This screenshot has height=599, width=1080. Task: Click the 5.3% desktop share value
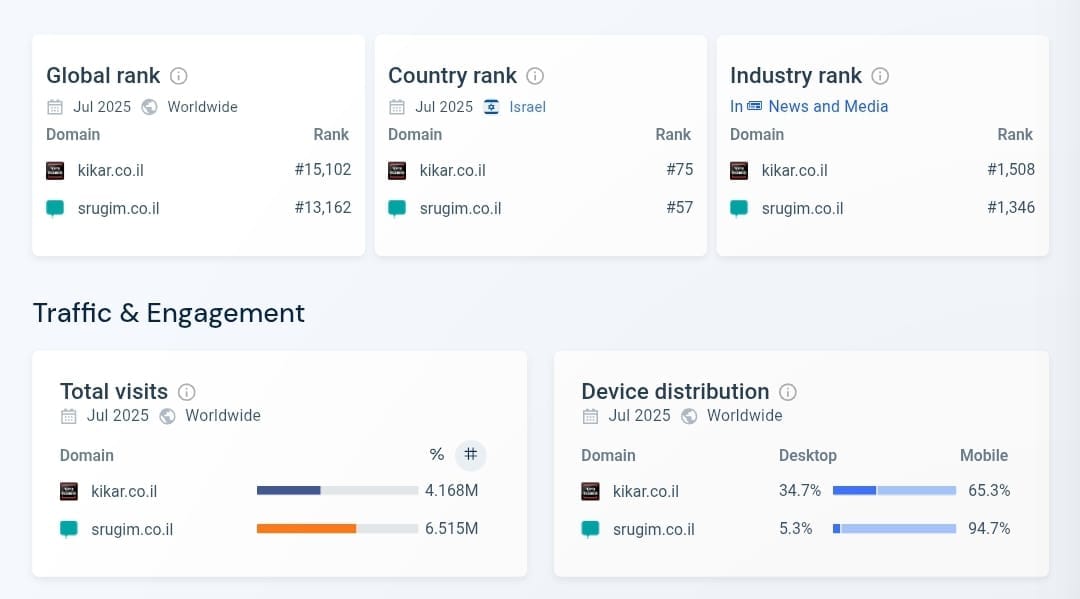pyautogui.click(x=796, y=528)
